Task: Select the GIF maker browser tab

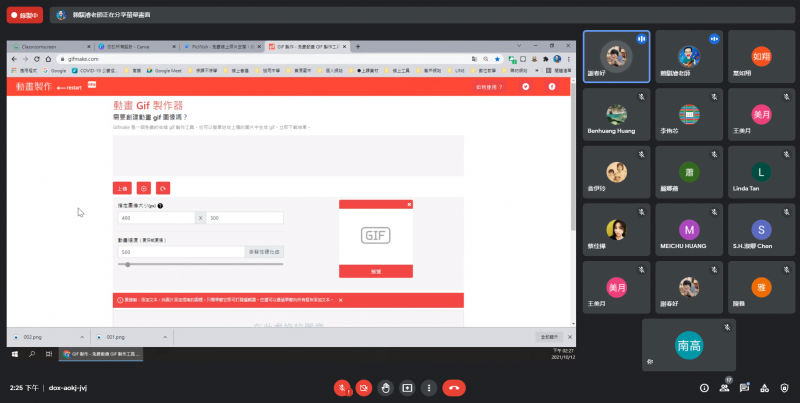Action: pyautogui.click(x=308, y=46)
